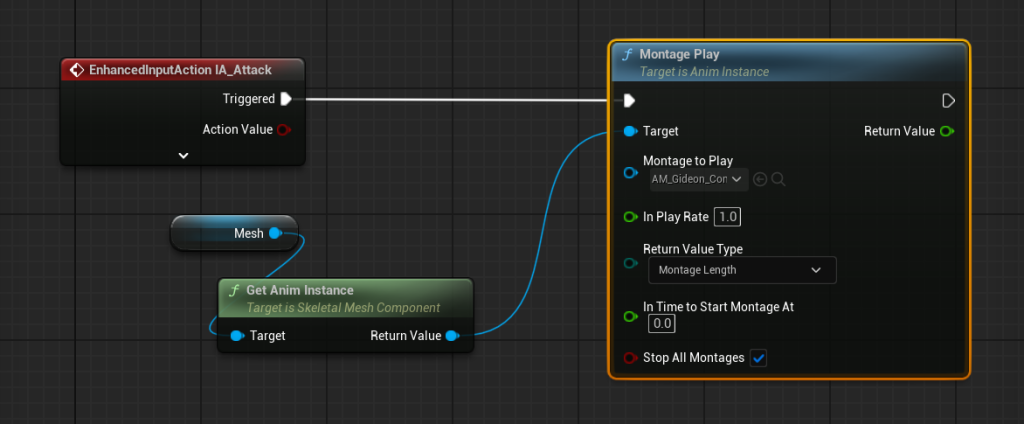
Task: Select the Get Anim Instance node header
Action: [345, 298]
